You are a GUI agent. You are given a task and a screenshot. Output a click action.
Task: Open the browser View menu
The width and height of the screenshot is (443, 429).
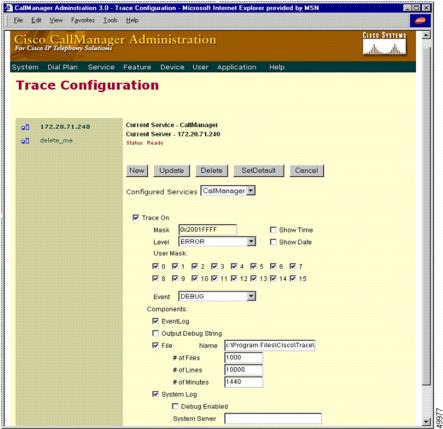(56, 21)
